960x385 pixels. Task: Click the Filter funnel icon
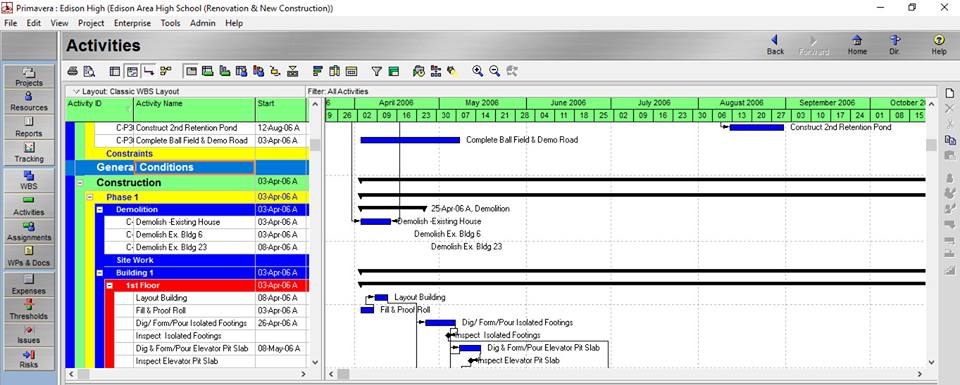point(377,71)
